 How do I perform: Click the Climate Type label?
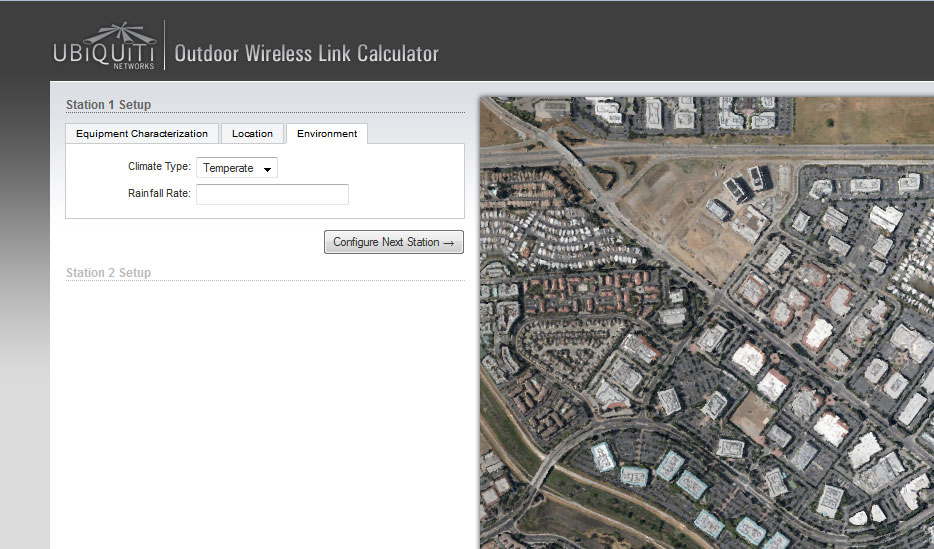159,167
